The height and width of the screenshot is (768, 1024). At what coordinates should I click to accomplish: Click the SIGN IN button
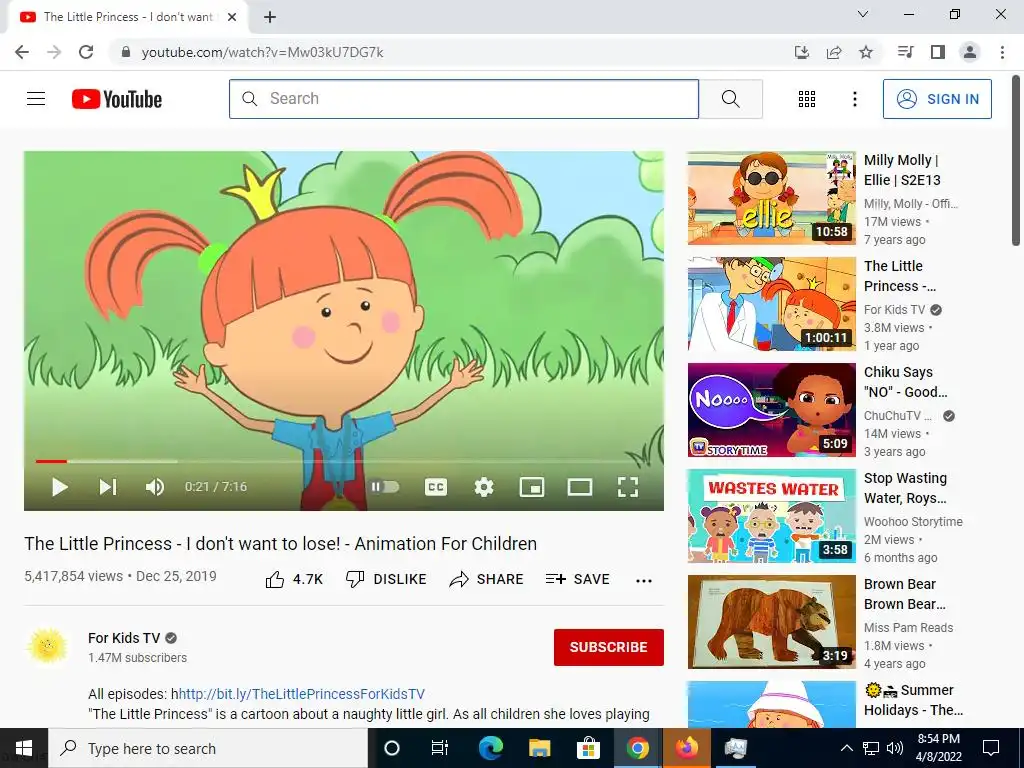[937, 99]
